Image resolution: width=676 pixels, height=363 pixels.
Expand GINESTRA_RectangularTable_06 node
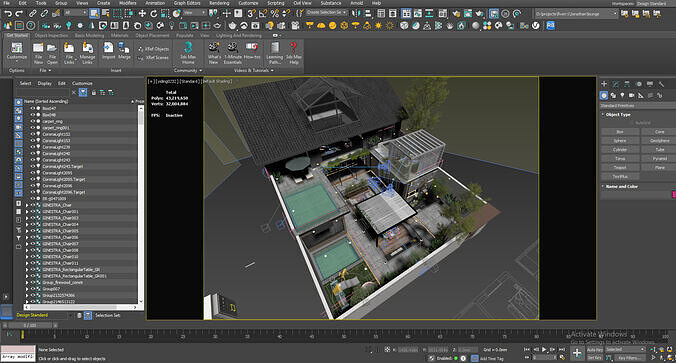[x=27, y=269]
